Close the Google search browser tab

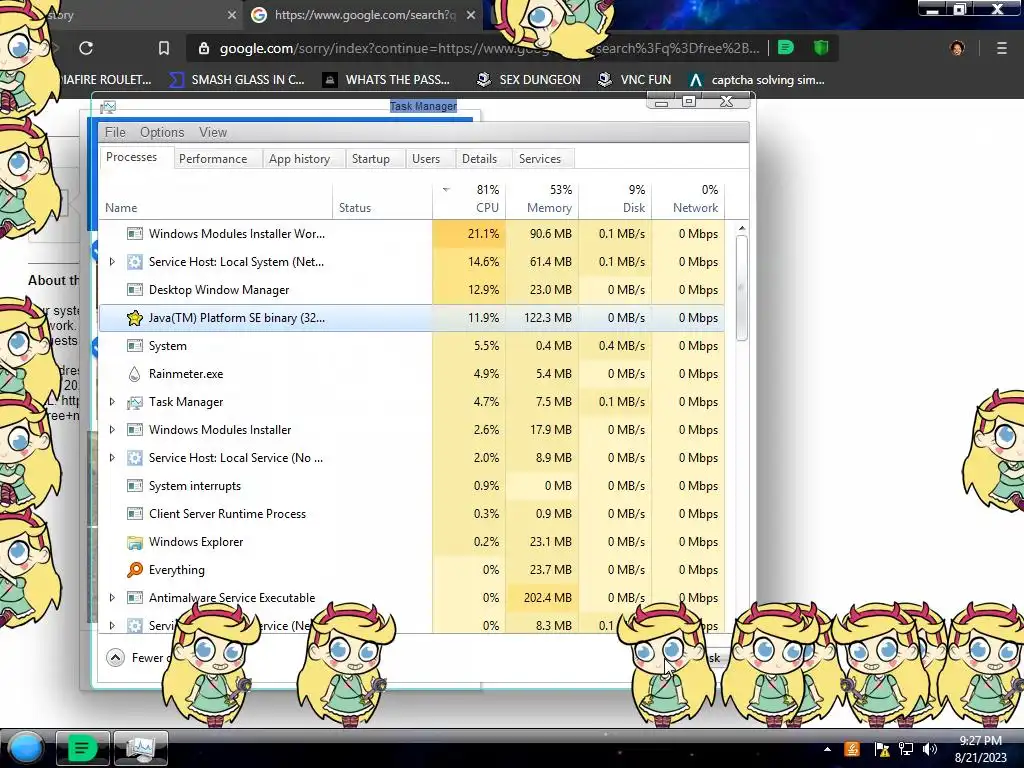pos(471,14)
